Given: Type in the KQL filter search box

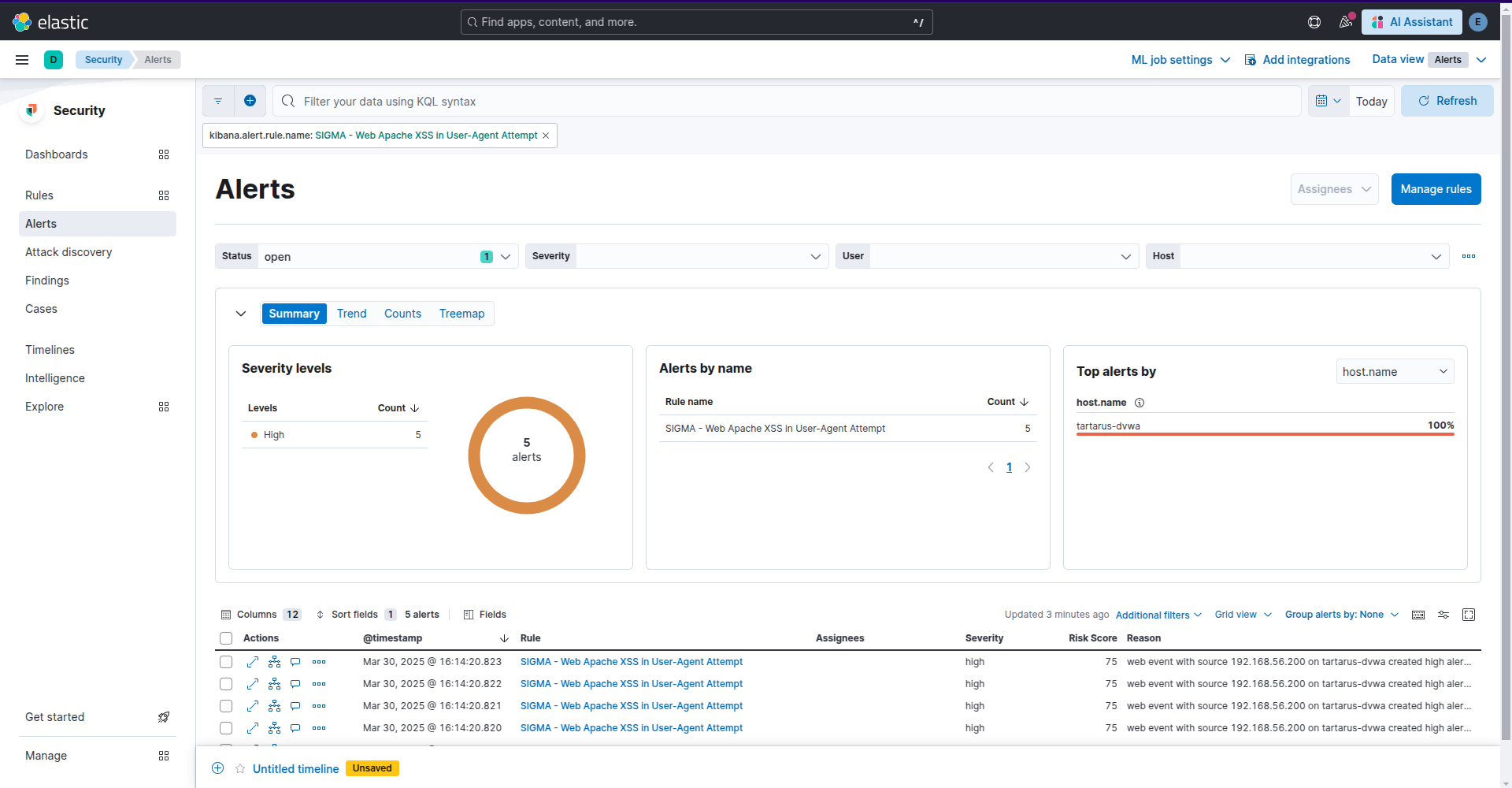Looking at the screenshot, I should click(787, 102).
